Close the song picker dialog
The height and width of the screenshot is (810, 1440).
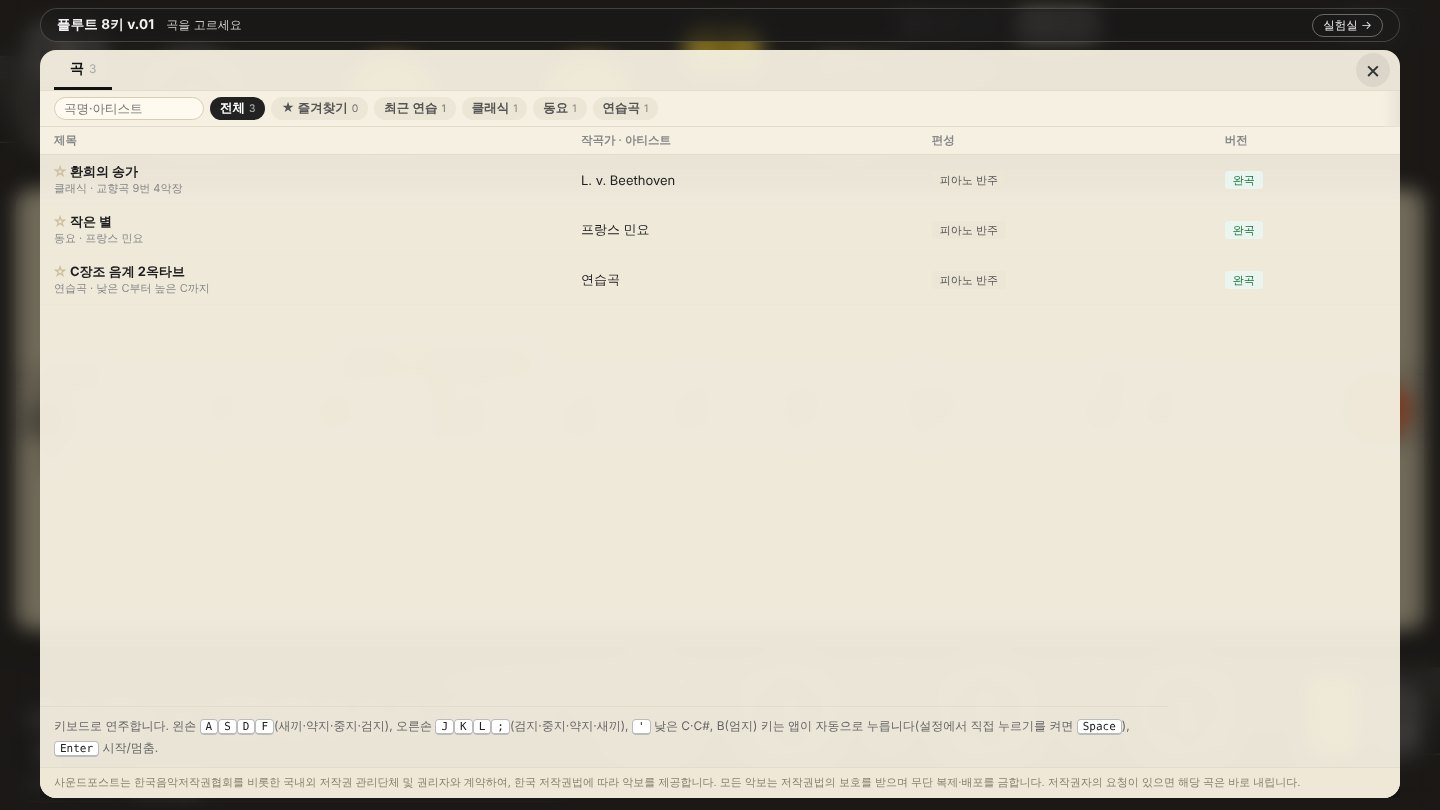[x=1372, y=71]
